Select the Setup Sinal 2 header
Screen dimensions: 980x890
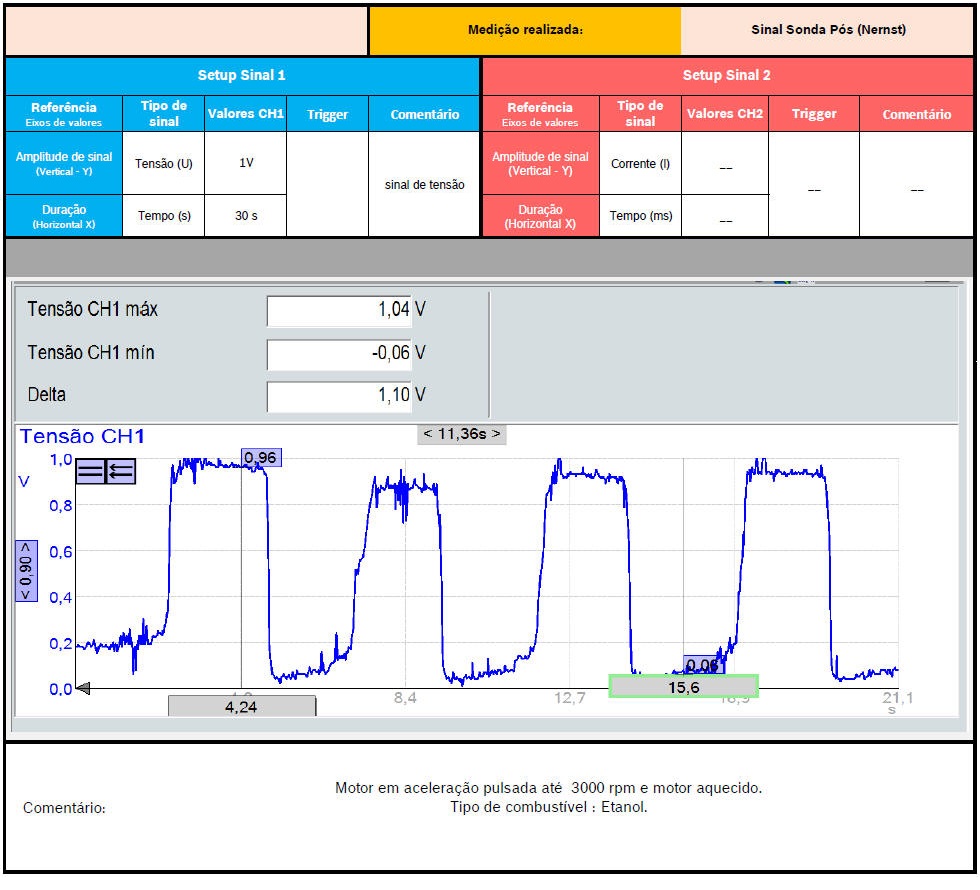click(x=727, y=76)
